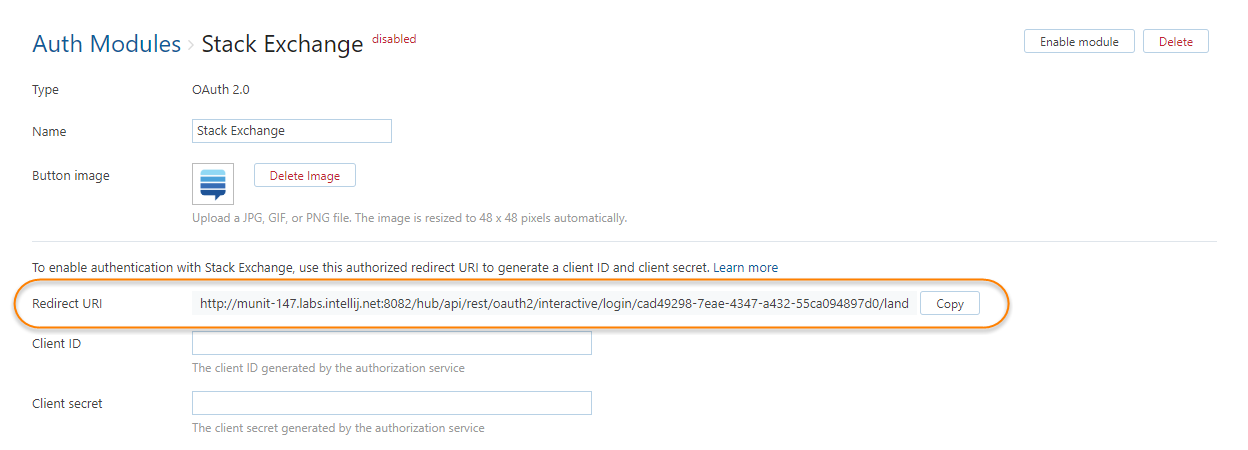1248x450 pixels.
Task: Click the Stack Exchange page heading
Action: click(282, 44)
